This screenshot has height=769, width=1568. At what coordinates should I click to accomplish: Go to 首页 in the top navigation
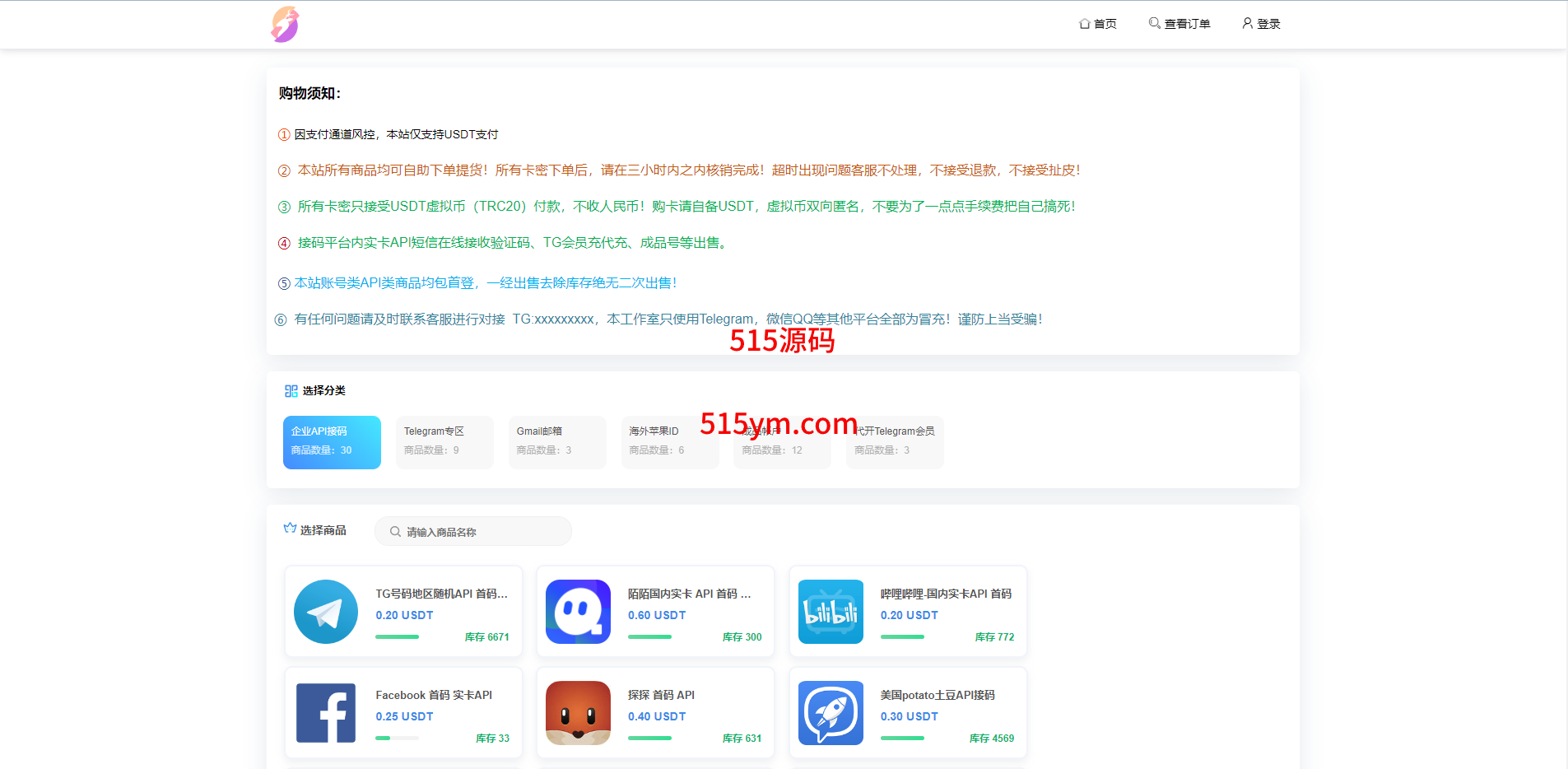(1098, 24)
